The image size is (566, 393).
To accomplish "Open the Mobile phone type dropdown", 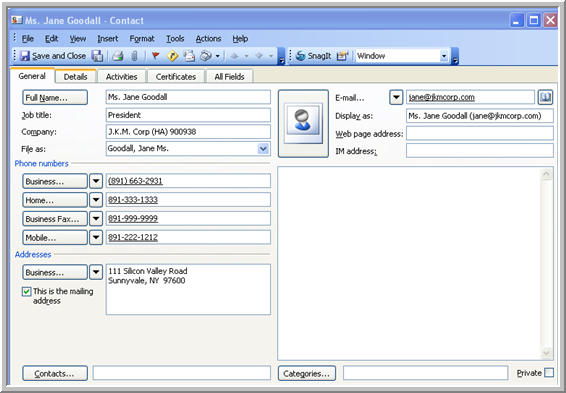I will coord(96,237).
